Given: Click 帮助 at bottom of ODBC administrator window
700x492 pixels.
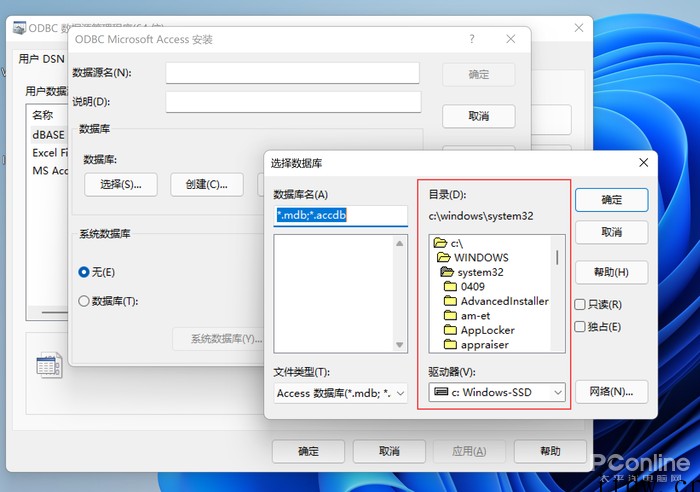Looking at the screenshot, I should tap(550, 451).
